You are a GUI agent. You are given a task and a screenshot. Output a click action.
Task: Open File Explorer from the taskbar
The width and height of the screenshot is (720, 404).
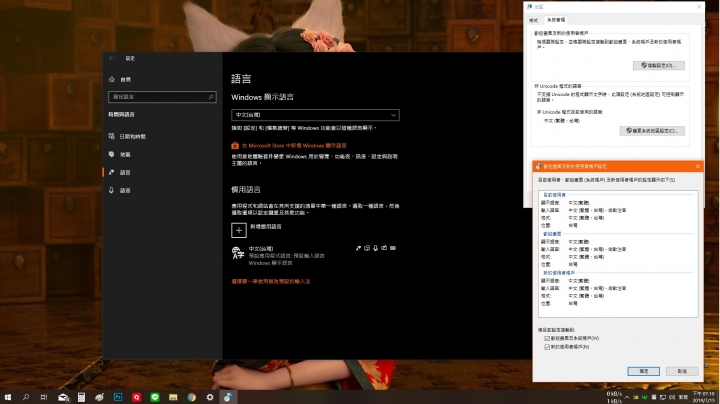(173, 397)
